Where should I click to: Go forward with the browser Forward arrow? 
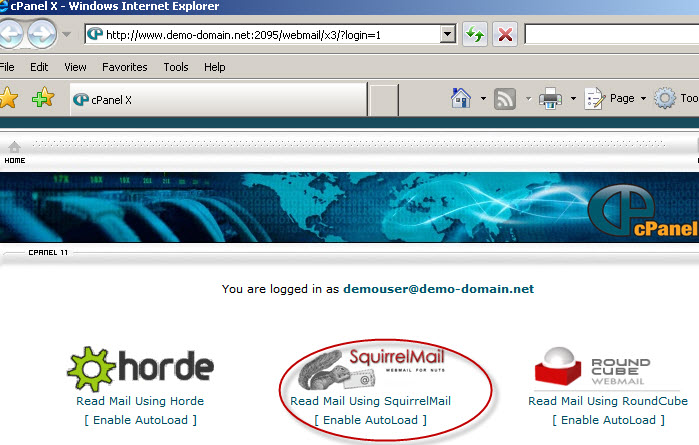click(42, 34)
